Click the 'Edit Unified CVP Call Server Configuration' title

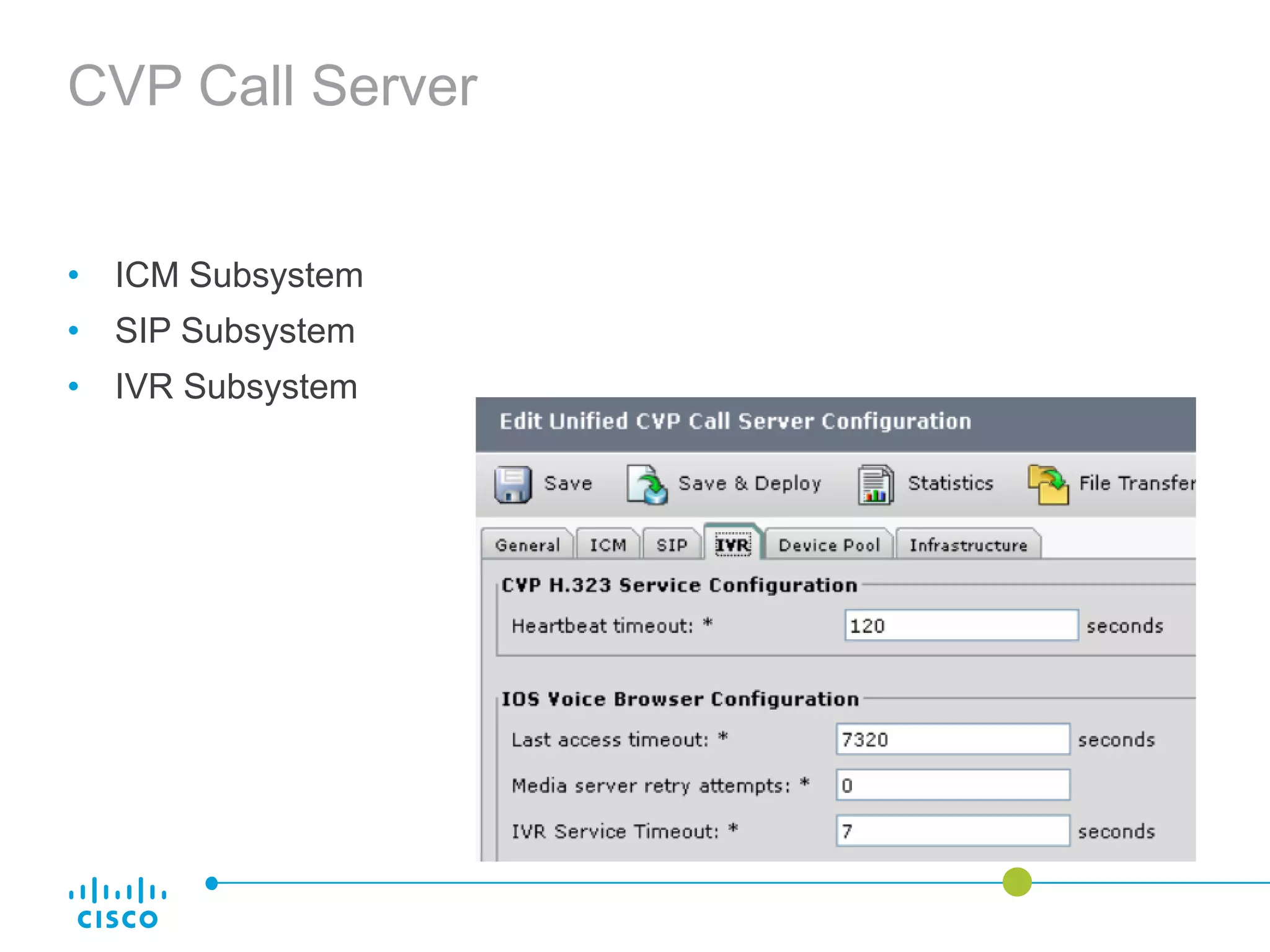[x=735, y=421]
